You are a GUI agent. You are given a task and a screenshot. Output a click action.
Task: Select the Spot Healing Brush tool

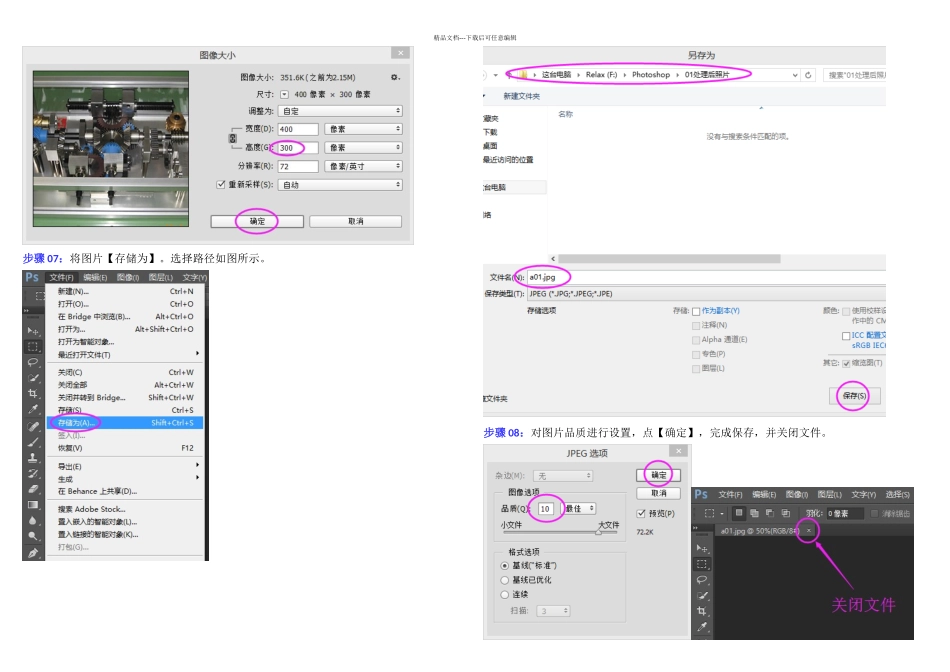click(x=33, y=426)
